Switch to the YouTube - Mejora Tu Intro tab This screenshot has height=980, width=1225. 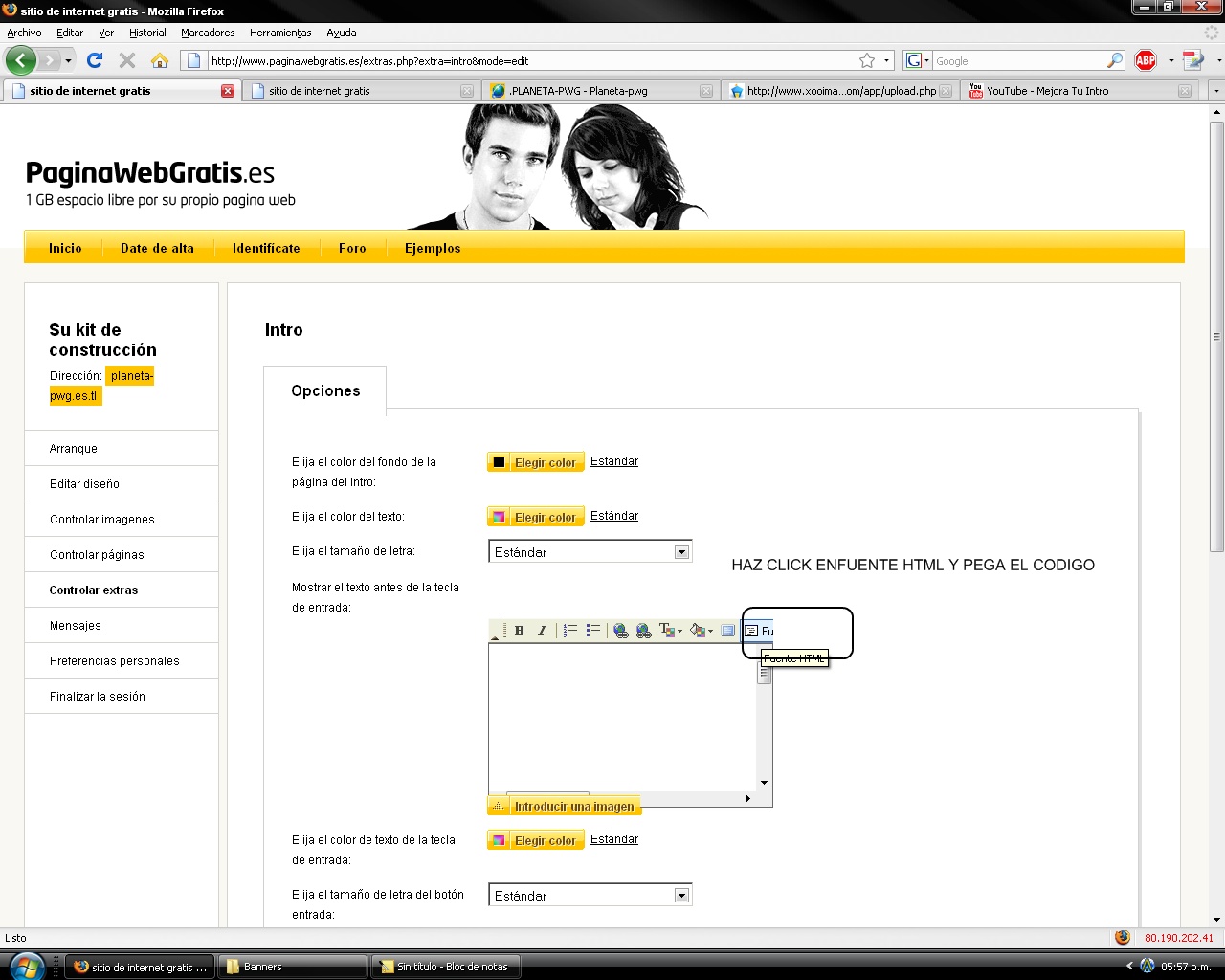pyautogui.click(x=1079, y=91)
